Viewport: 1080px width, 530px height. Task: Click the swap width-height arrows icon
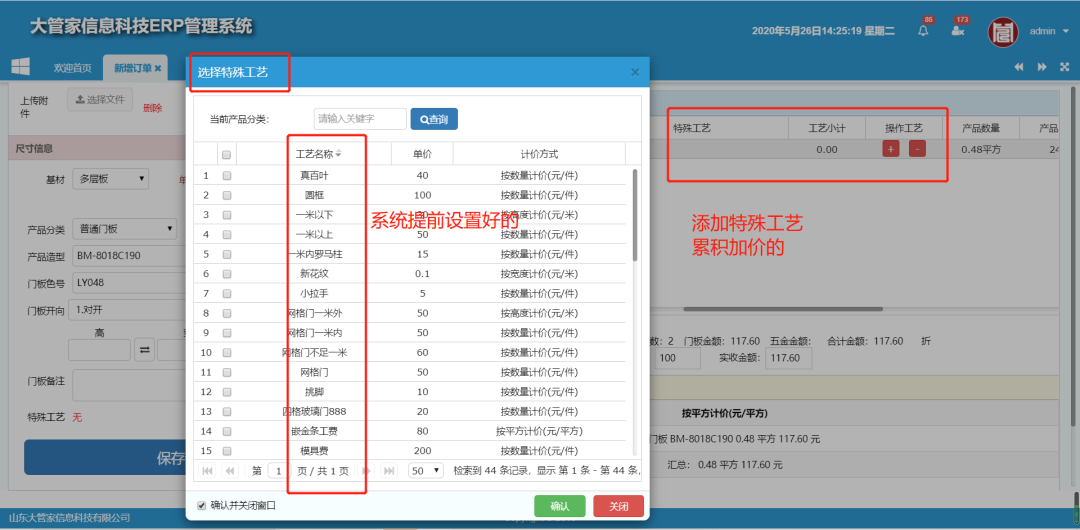click(x=144, y=350)
